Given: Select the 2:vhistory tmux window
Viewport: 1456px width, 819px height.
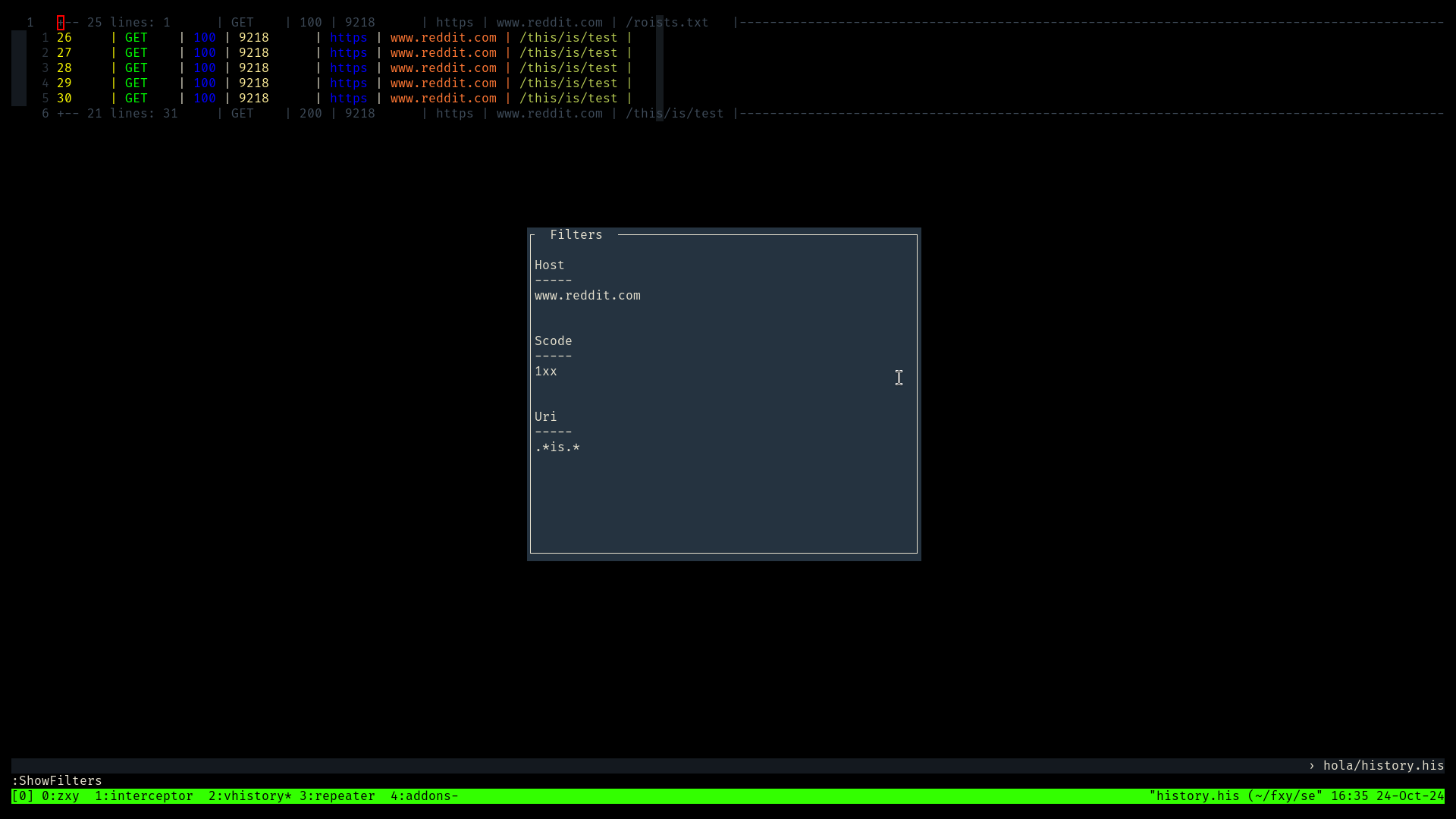Looking at the screenshot, I should [x=249, y=796].
